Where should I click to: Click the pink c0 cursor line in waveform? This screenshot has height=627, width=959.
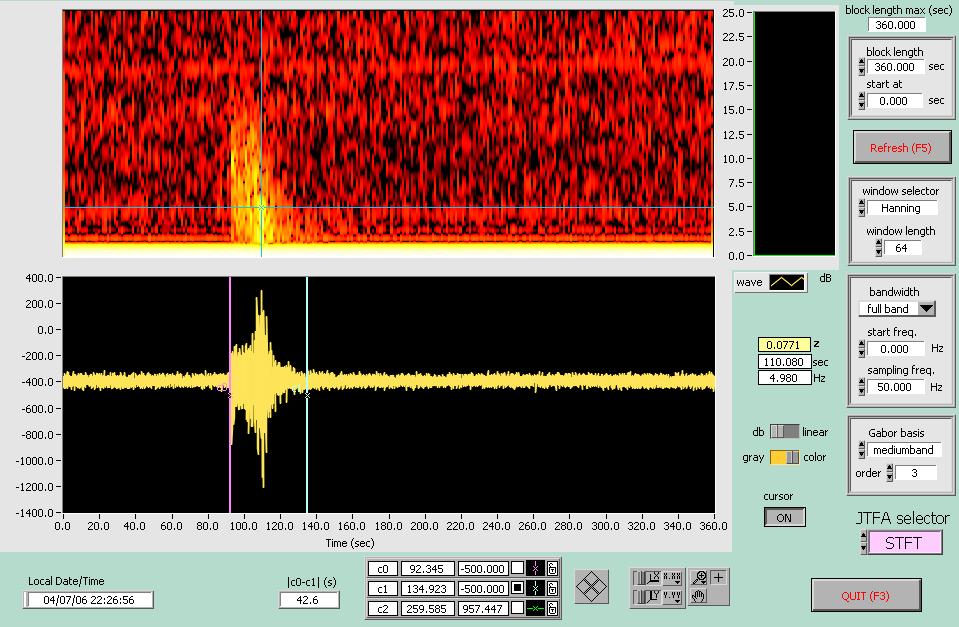pos(230,395)
